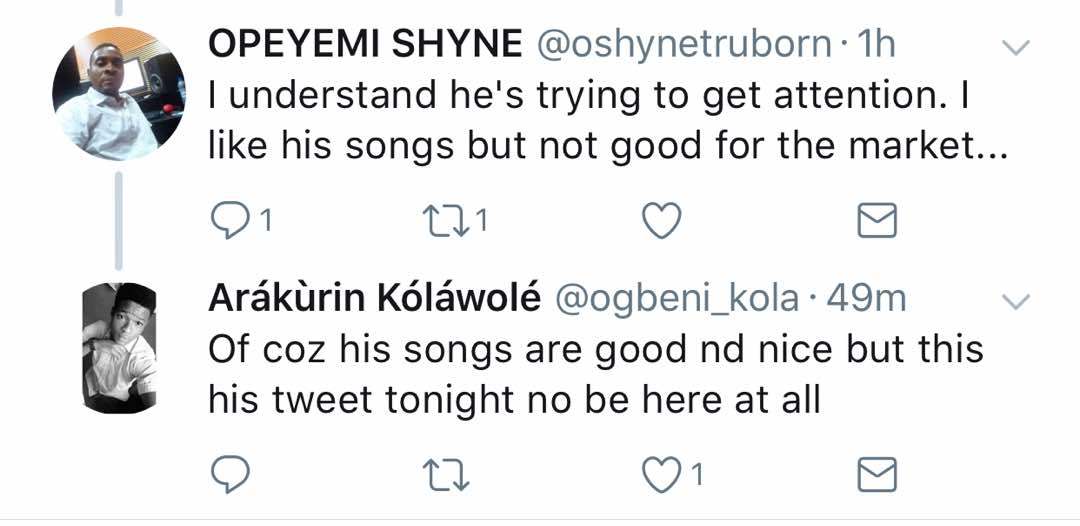Like Arákùrin Kóláwolé's tweet

[660, 473]
